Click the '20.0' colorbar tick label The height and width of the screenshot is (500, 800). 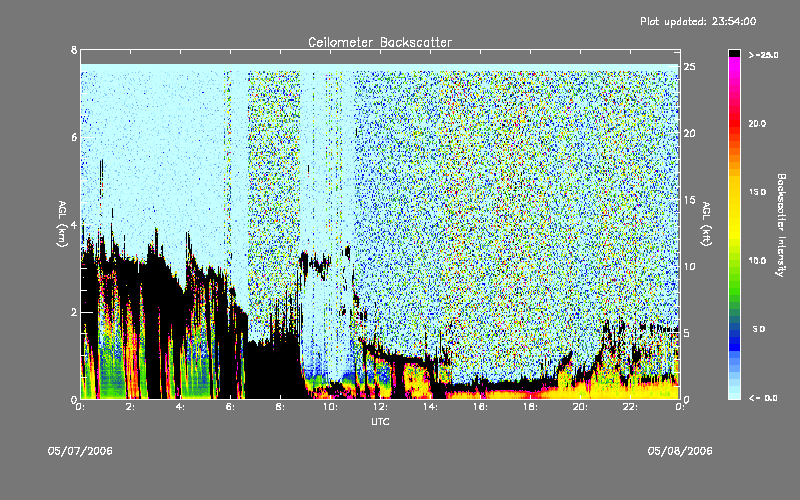(x=757, y=123)
